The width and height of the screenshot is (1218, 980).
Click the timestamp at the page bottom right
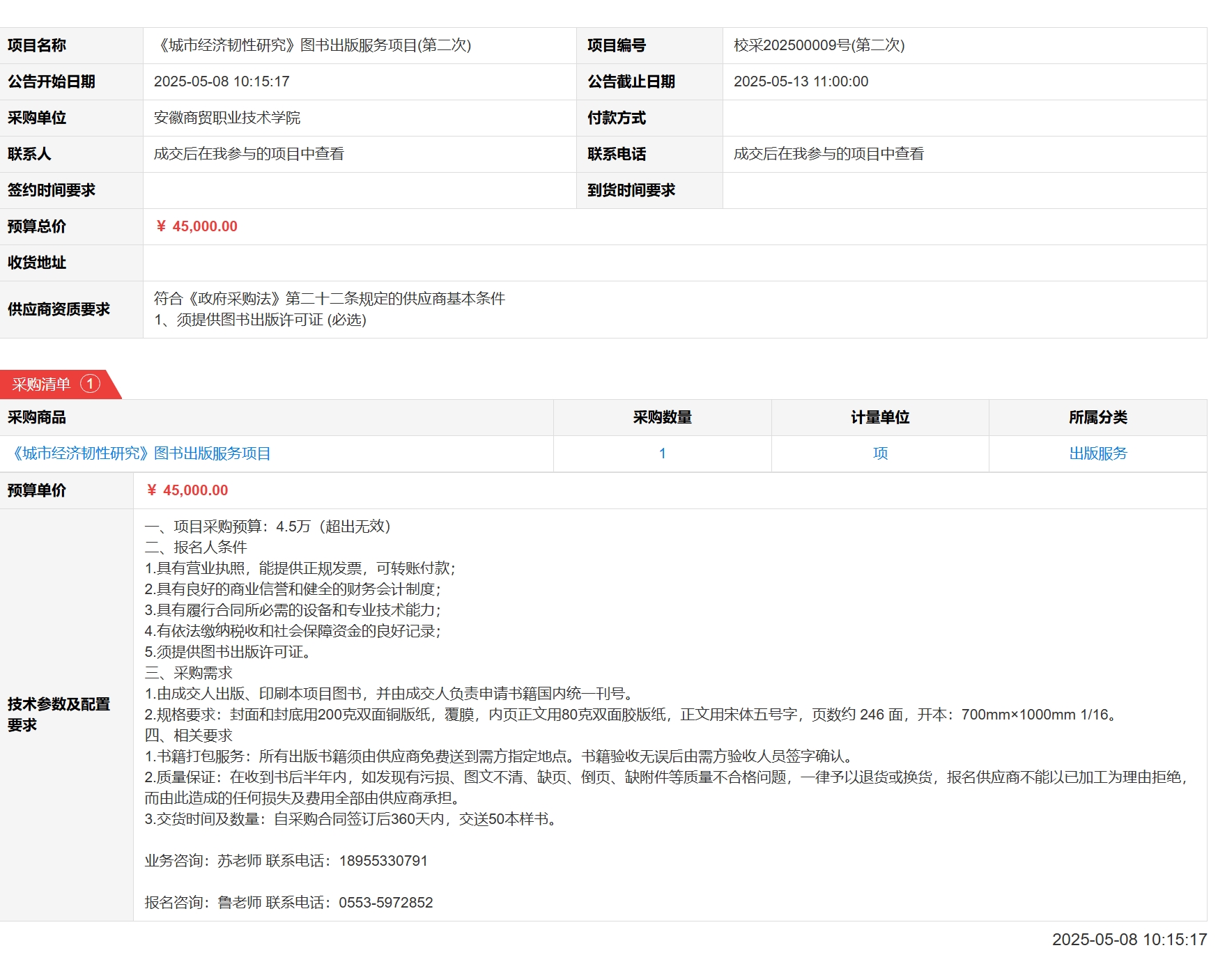click(x=1129, y=940)
